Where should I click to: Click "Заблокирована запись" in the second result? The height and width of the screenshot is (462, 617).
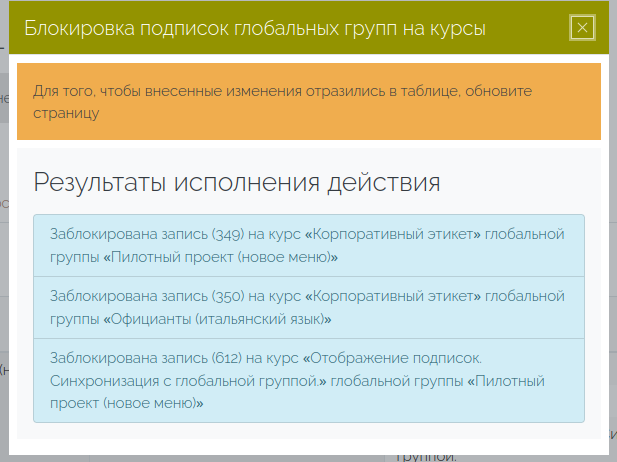(128, 296)
